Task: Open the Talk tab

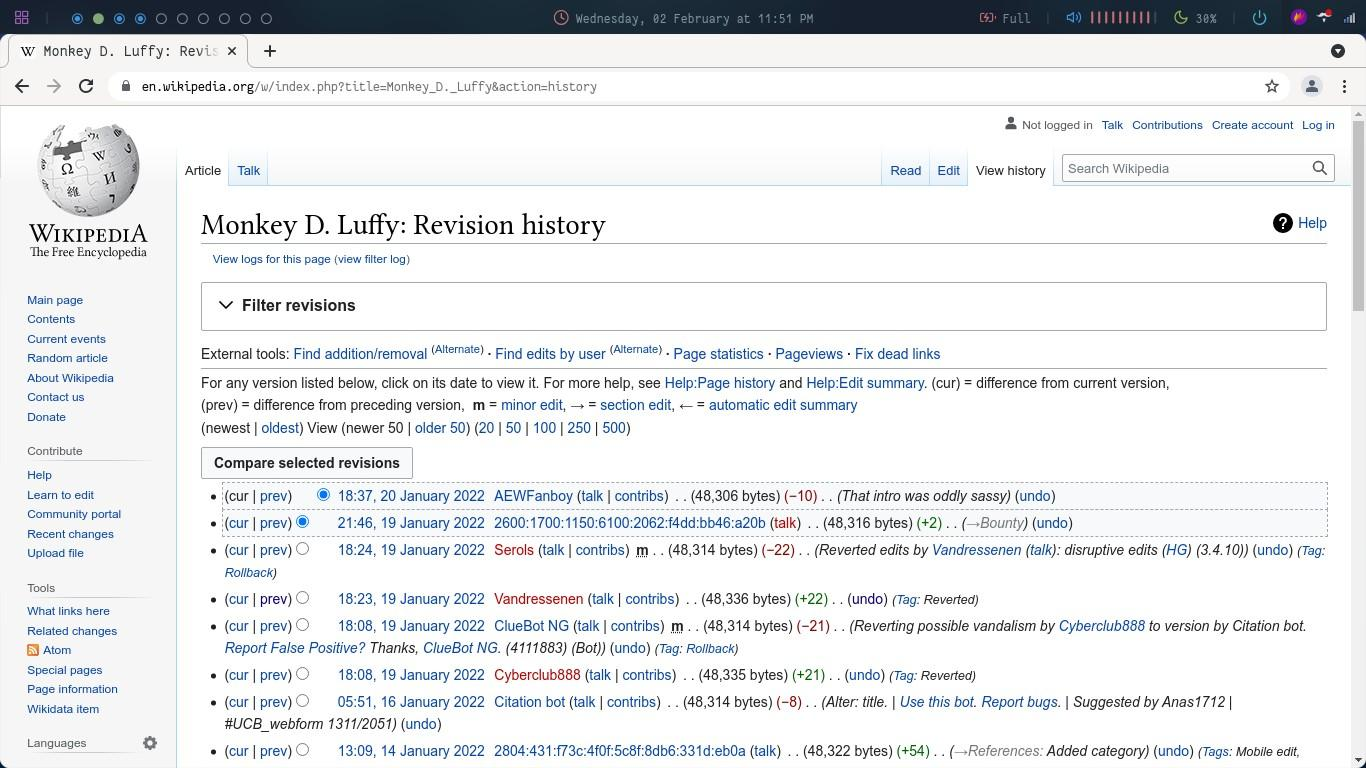Action: (248, 170)
